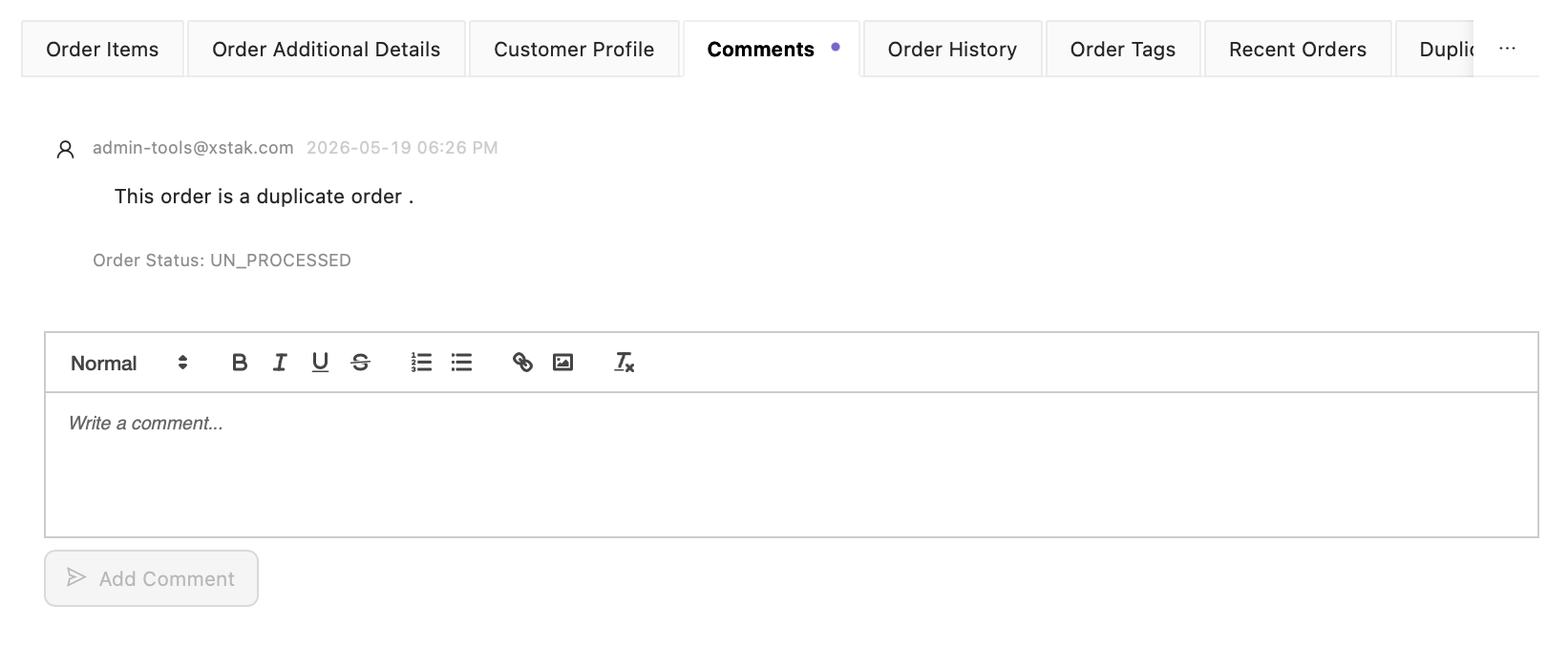The width and height of the screenshot is (1568, 668).
Task: Toggle bold formatting in comment editor
Action: tap(240, 363)
